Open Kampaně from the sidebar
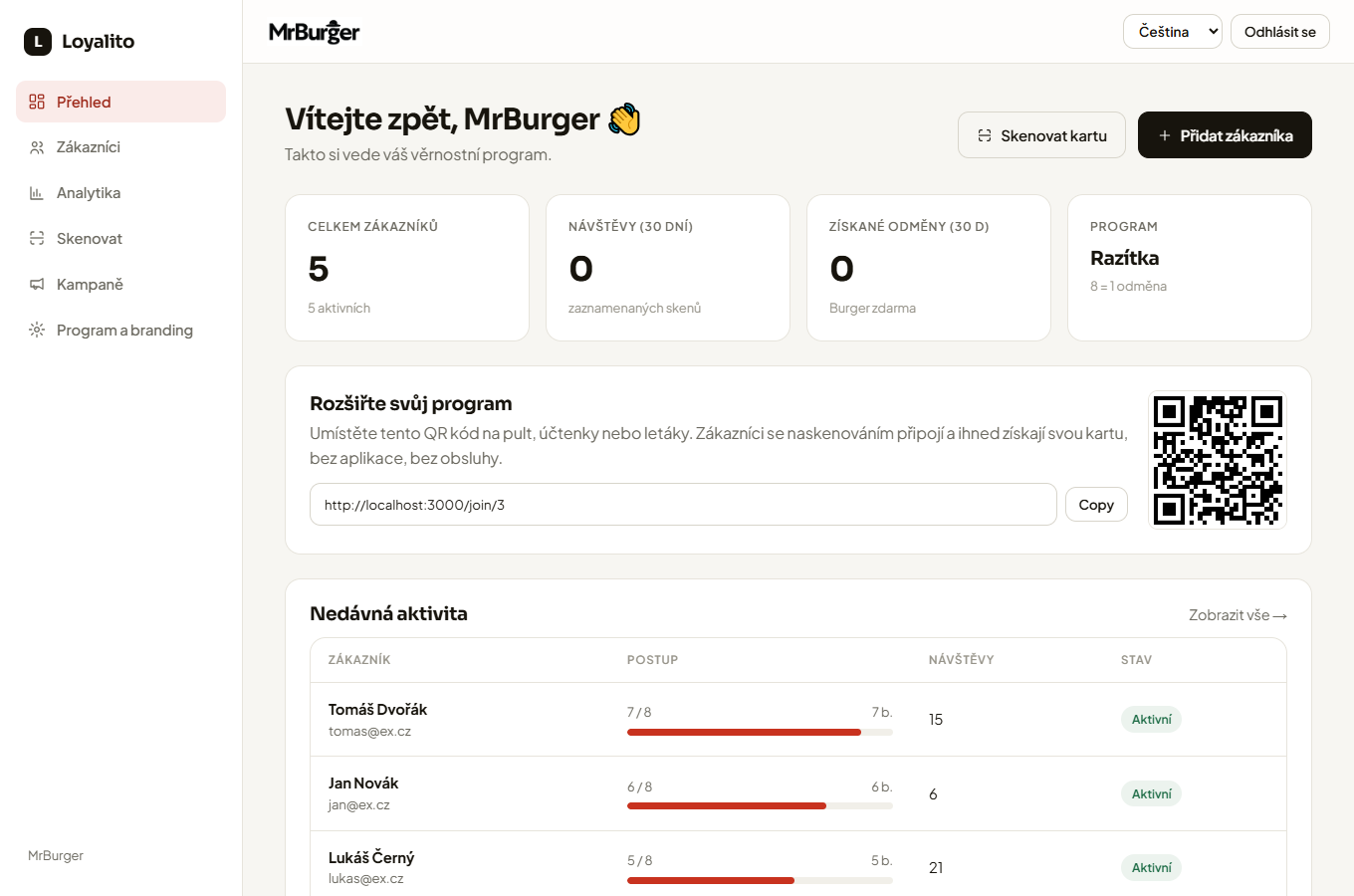1354x896 pixels. click(x=121, y=285)
